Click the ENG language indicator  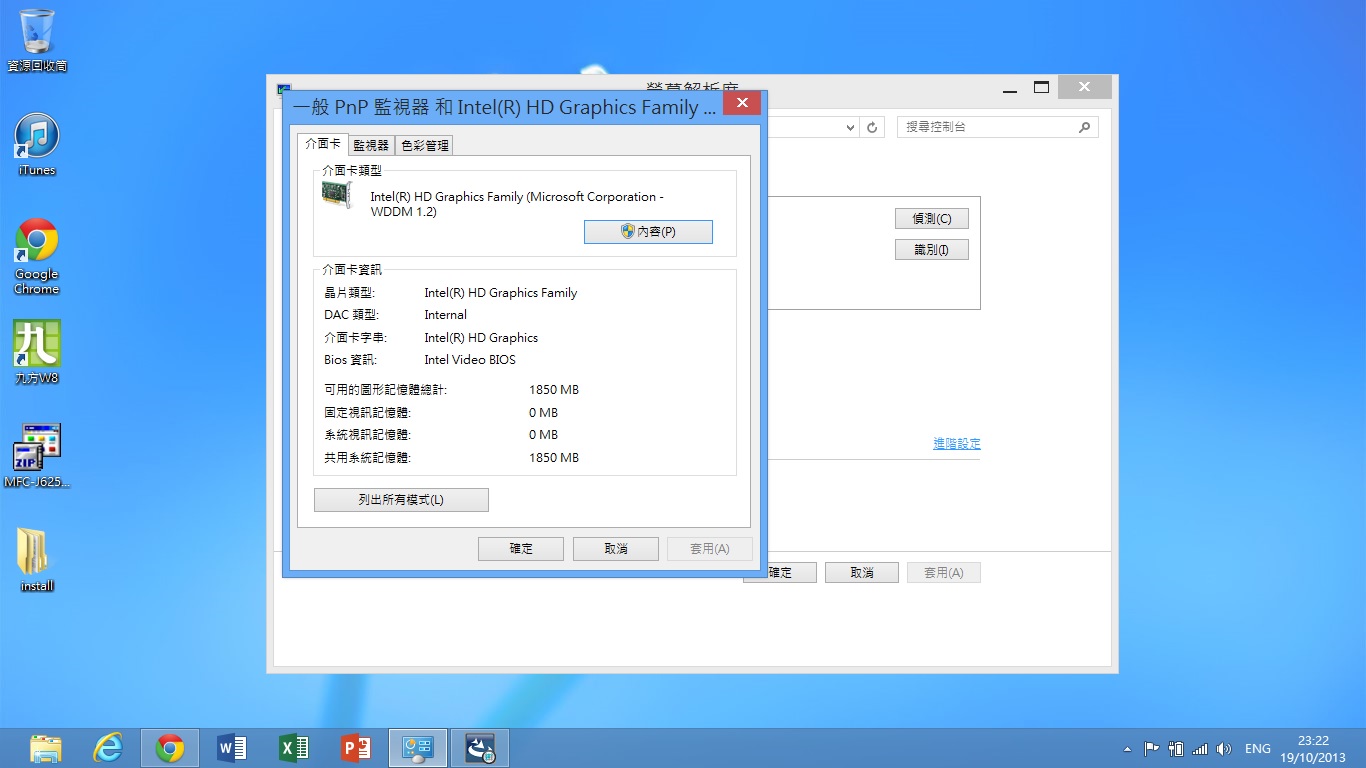pos(1257,749)
